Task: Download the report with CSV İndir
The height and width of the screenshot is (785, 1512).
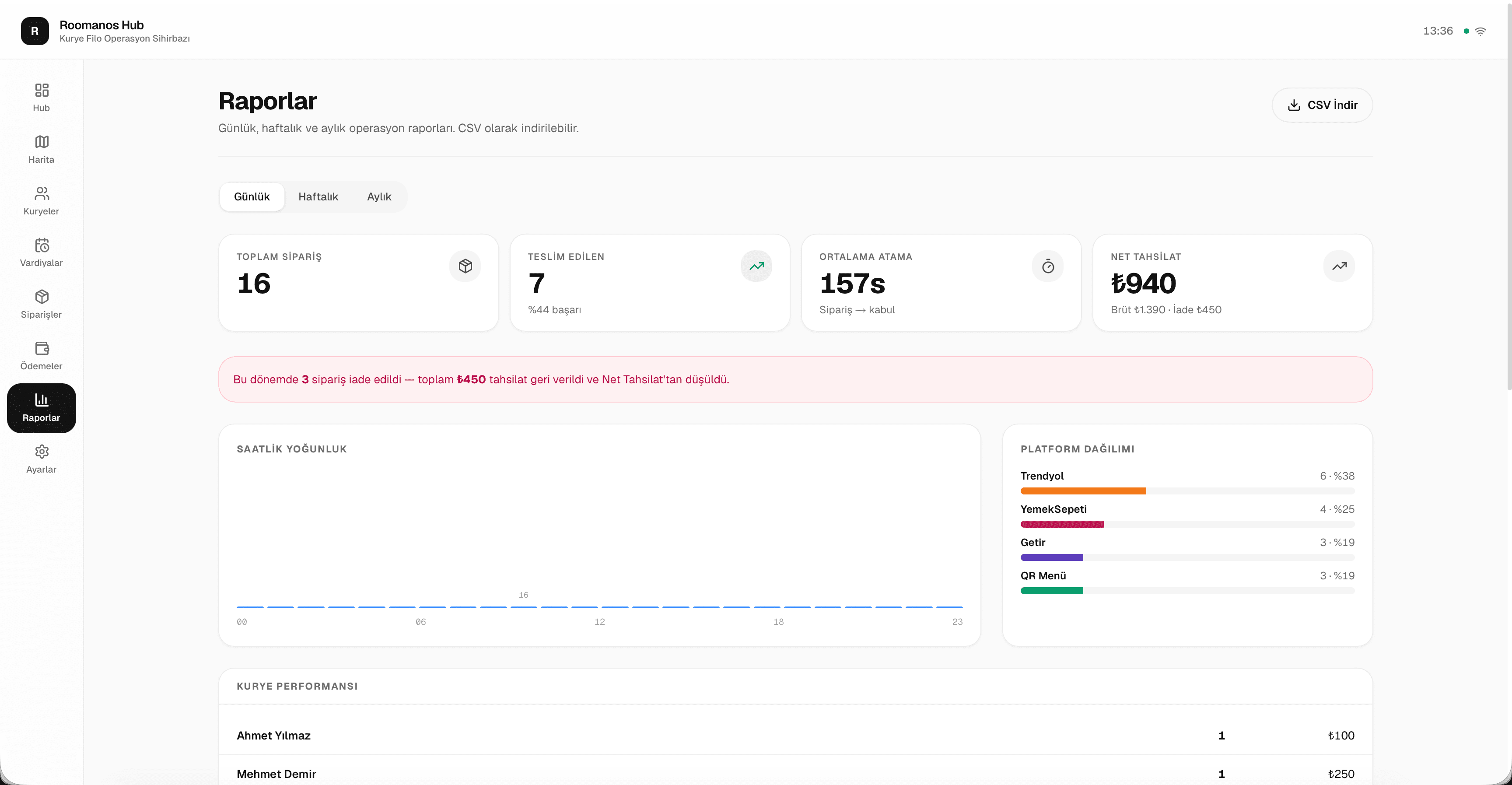Action: point(1322,105)
